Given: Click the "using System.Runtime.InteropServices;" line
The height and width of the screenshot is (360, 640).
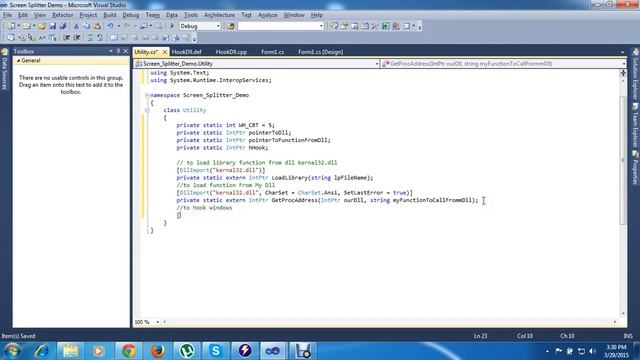Looking at the screenshot, I should point(211,80).
